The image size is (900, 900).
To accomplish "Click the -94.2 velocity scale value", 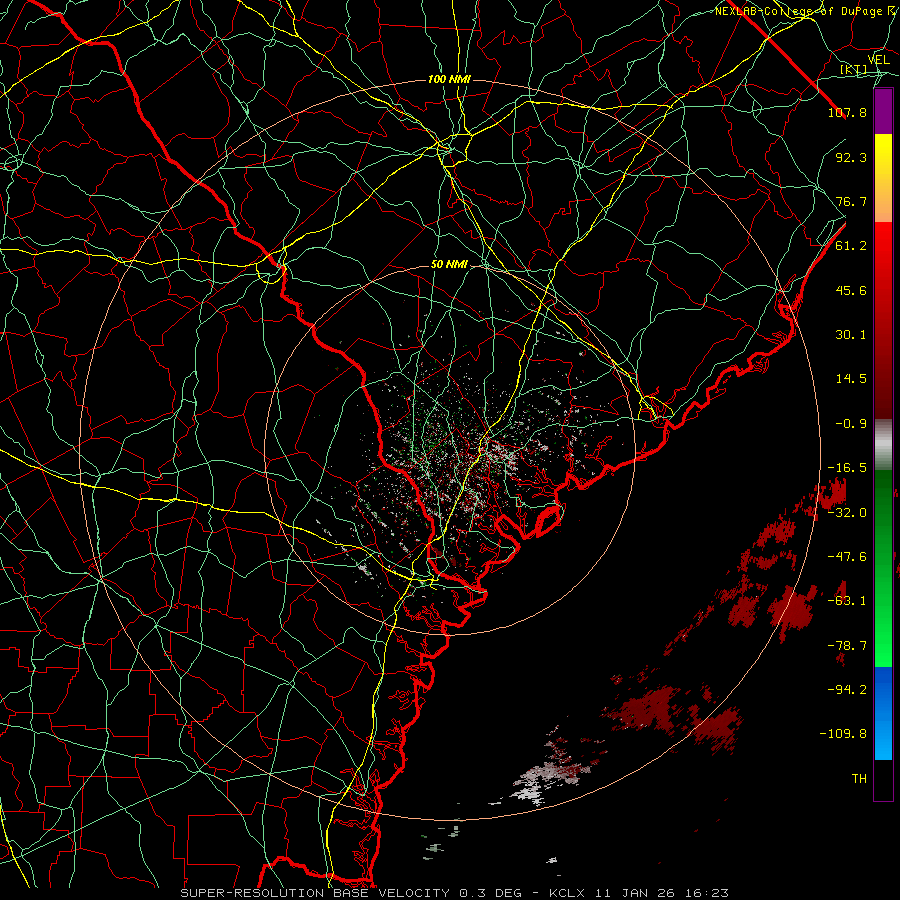I will tap(847, 690).
